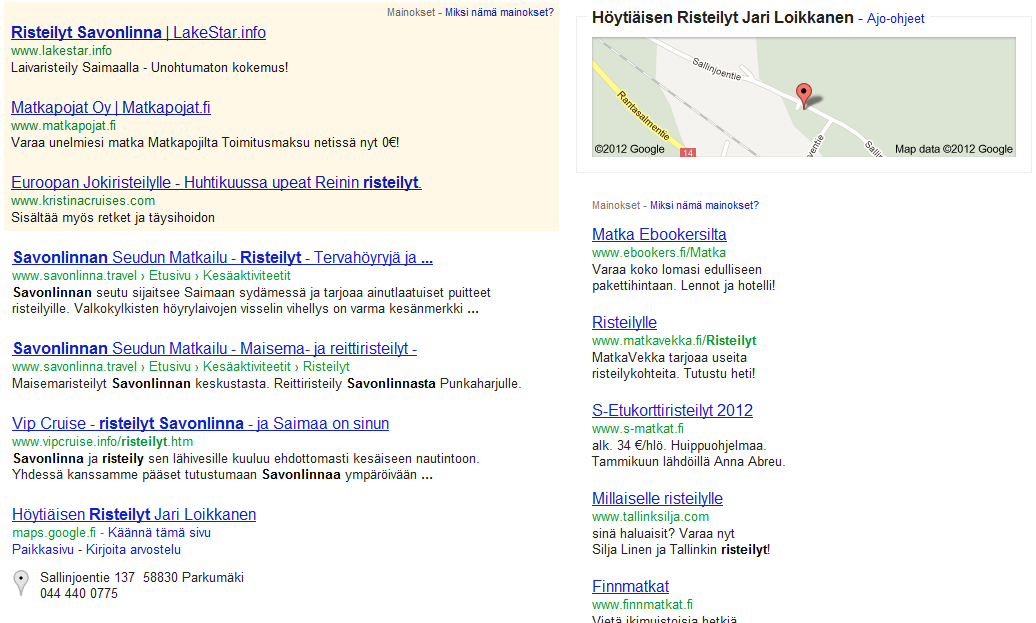Open Höytiäisen Risteilyt Jari Loikkanen search result

[134, 515]
